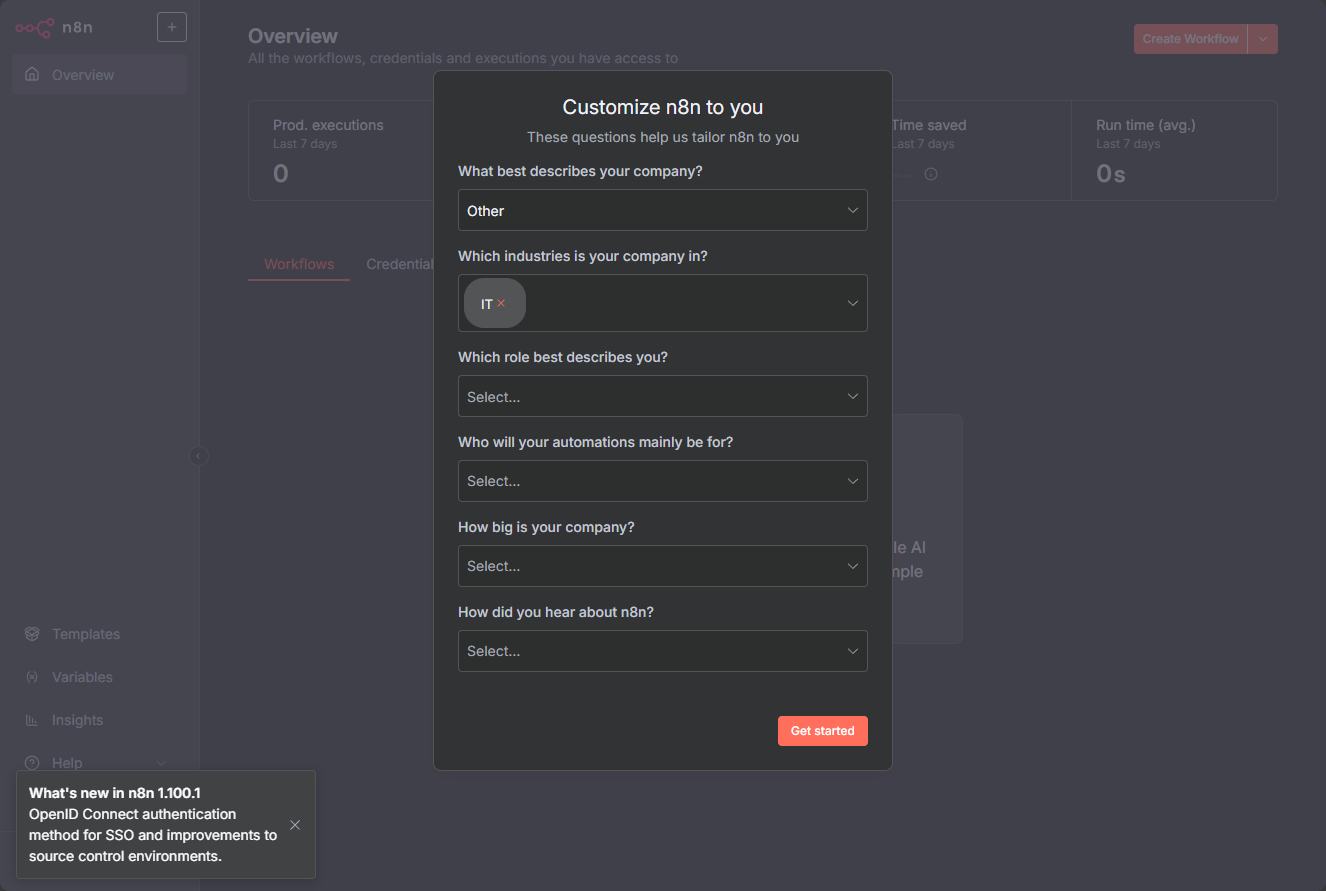
Task: Click the n8n logo icon
Action: click(x=34, y=28)
